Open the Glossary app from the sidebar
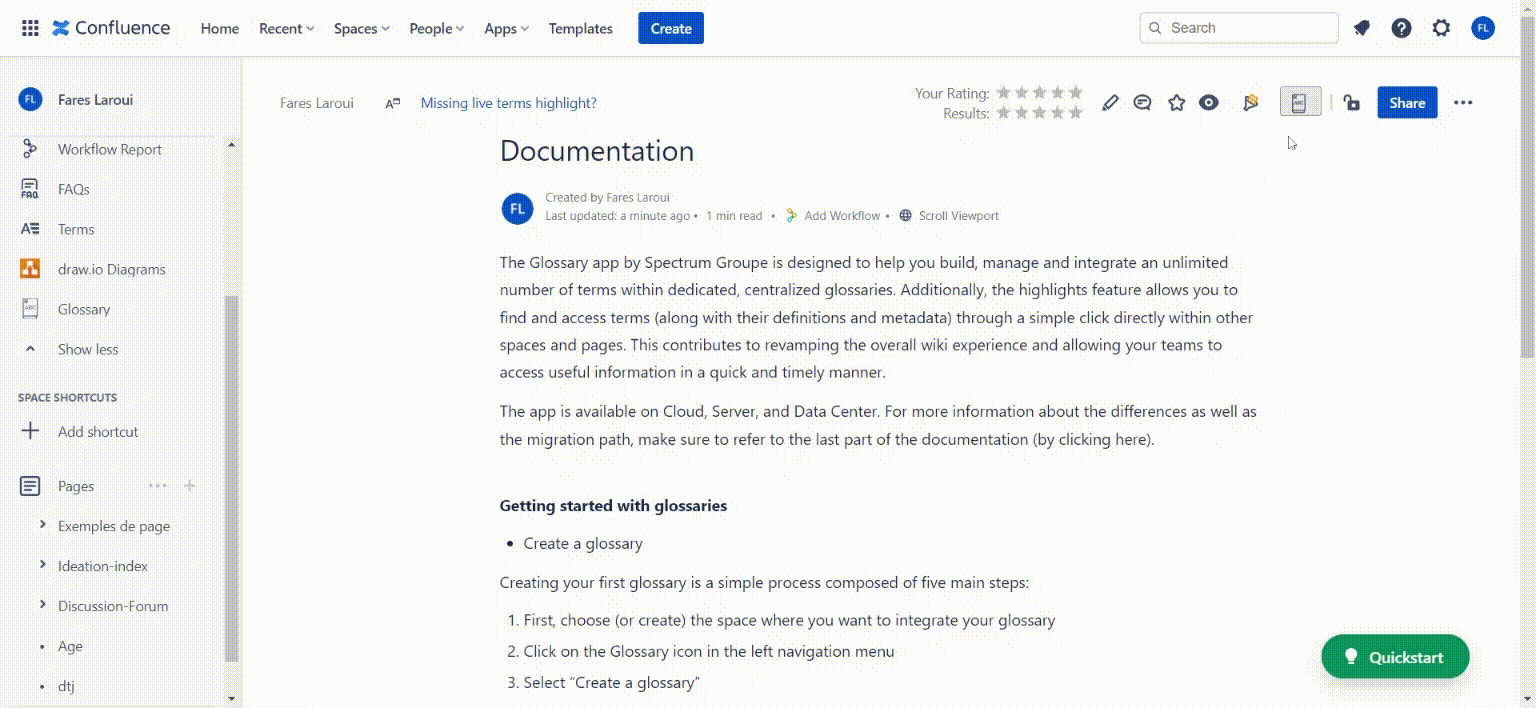The width and height of the screenshot is (1536, 708). (x=83, y=309)
